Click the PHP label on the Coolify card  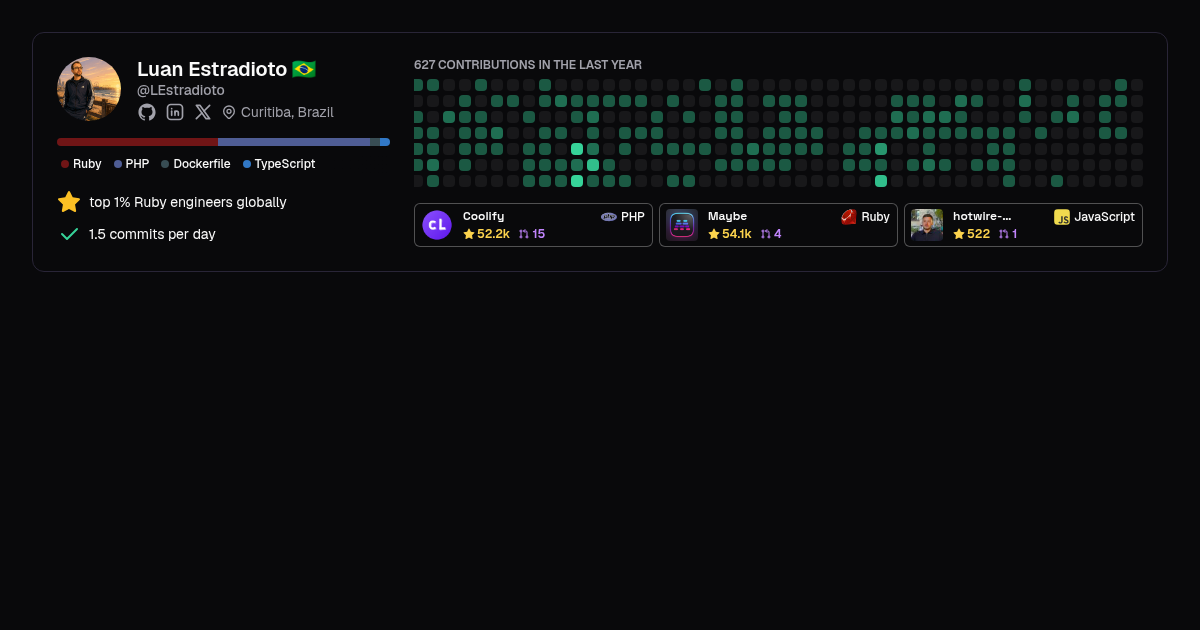click(633, 216)
